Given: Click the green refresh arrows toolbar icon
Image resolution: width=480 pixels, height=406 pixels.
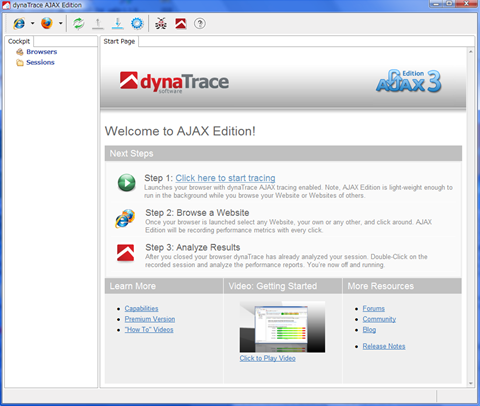Looking at the screenshot, I should tap(79, 24).
